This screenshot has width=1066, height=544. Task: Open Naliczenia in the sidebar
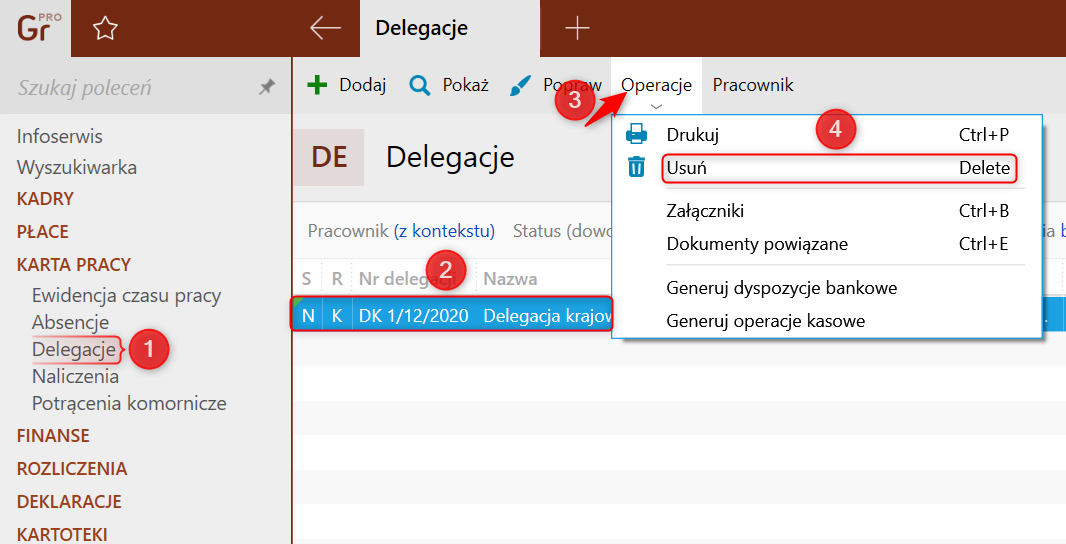(x=75, y=376)
